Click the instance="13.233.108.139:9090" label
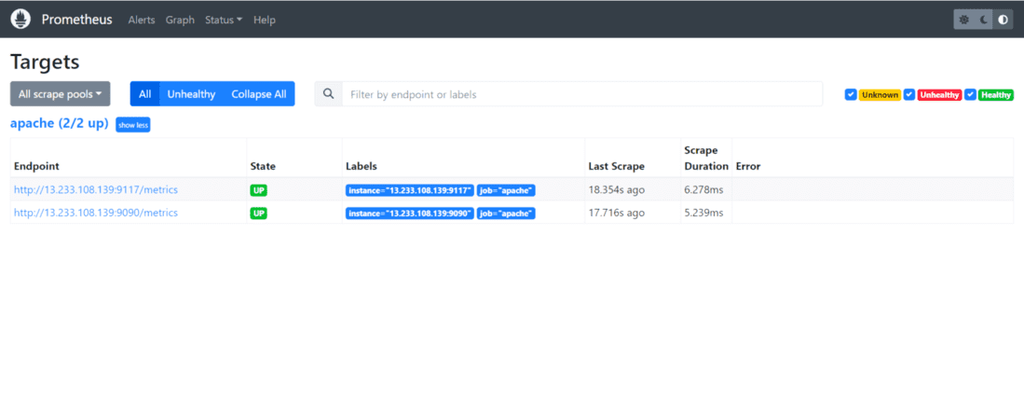 pos(409,214)
